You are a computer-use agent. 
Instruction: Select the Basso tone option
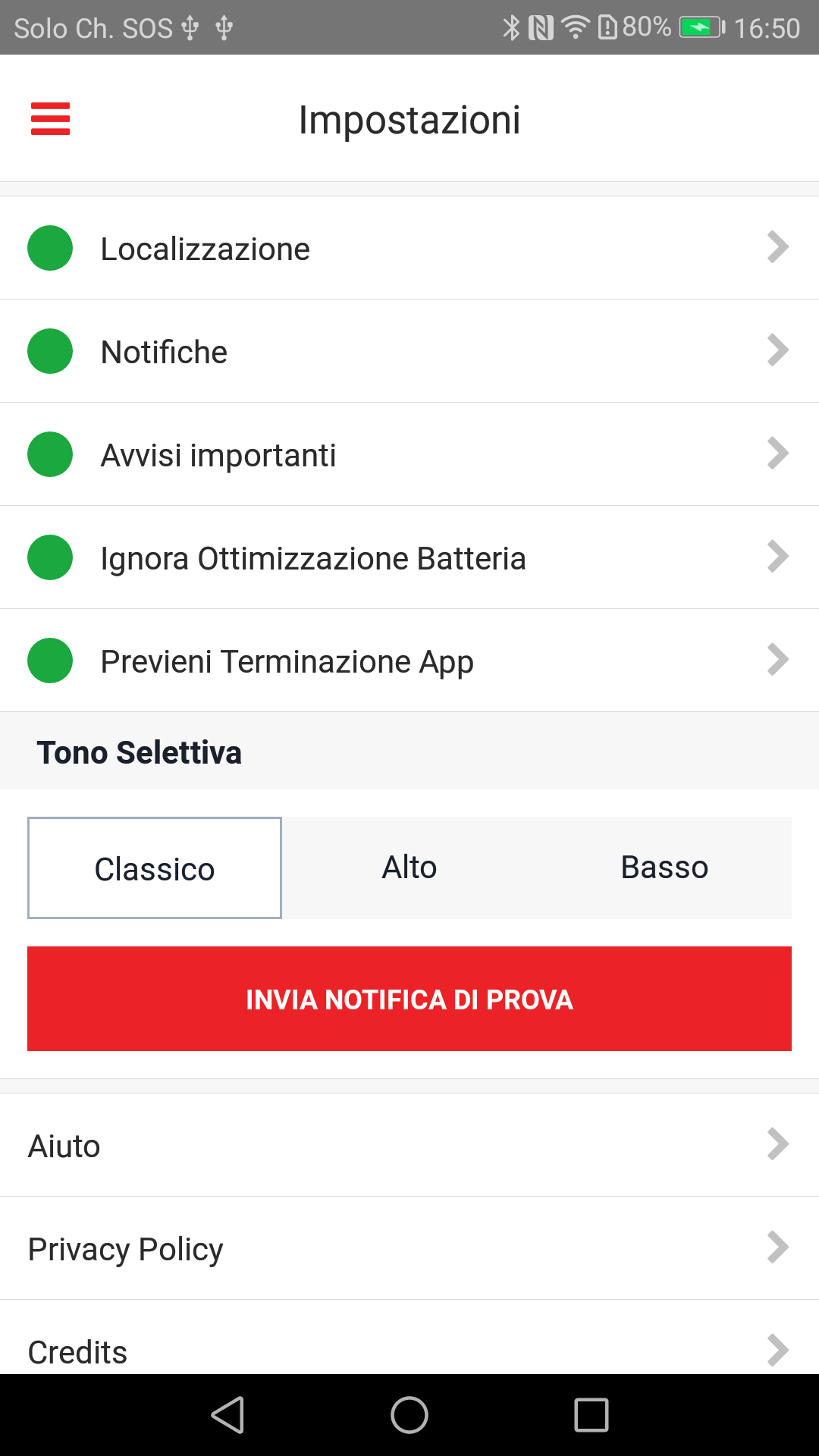(x=664, y=868)
